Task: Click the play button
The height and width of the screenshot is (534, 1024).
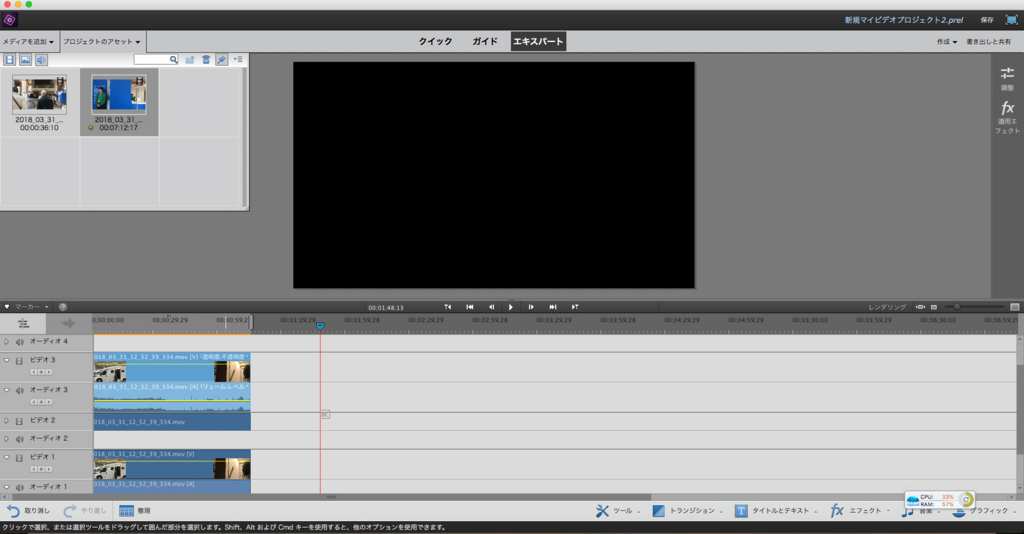Action: 511,307
